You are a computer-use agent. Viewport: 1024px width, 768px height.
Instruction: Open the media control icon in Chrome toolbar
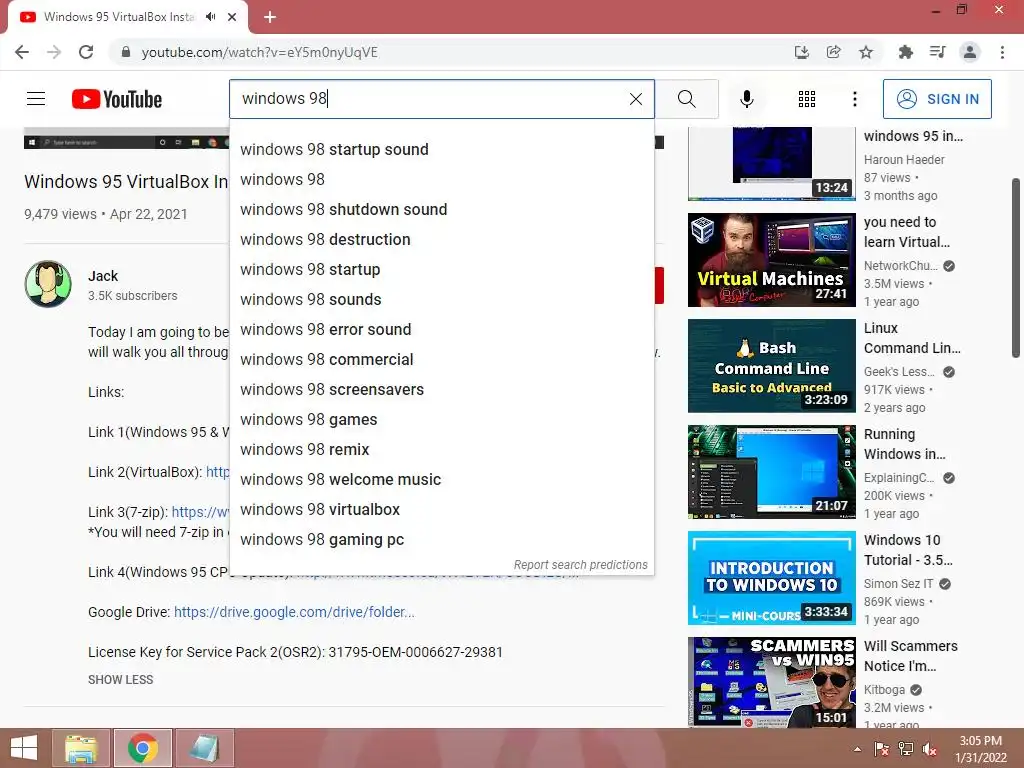pyautogui.click(x=938, y=52)
